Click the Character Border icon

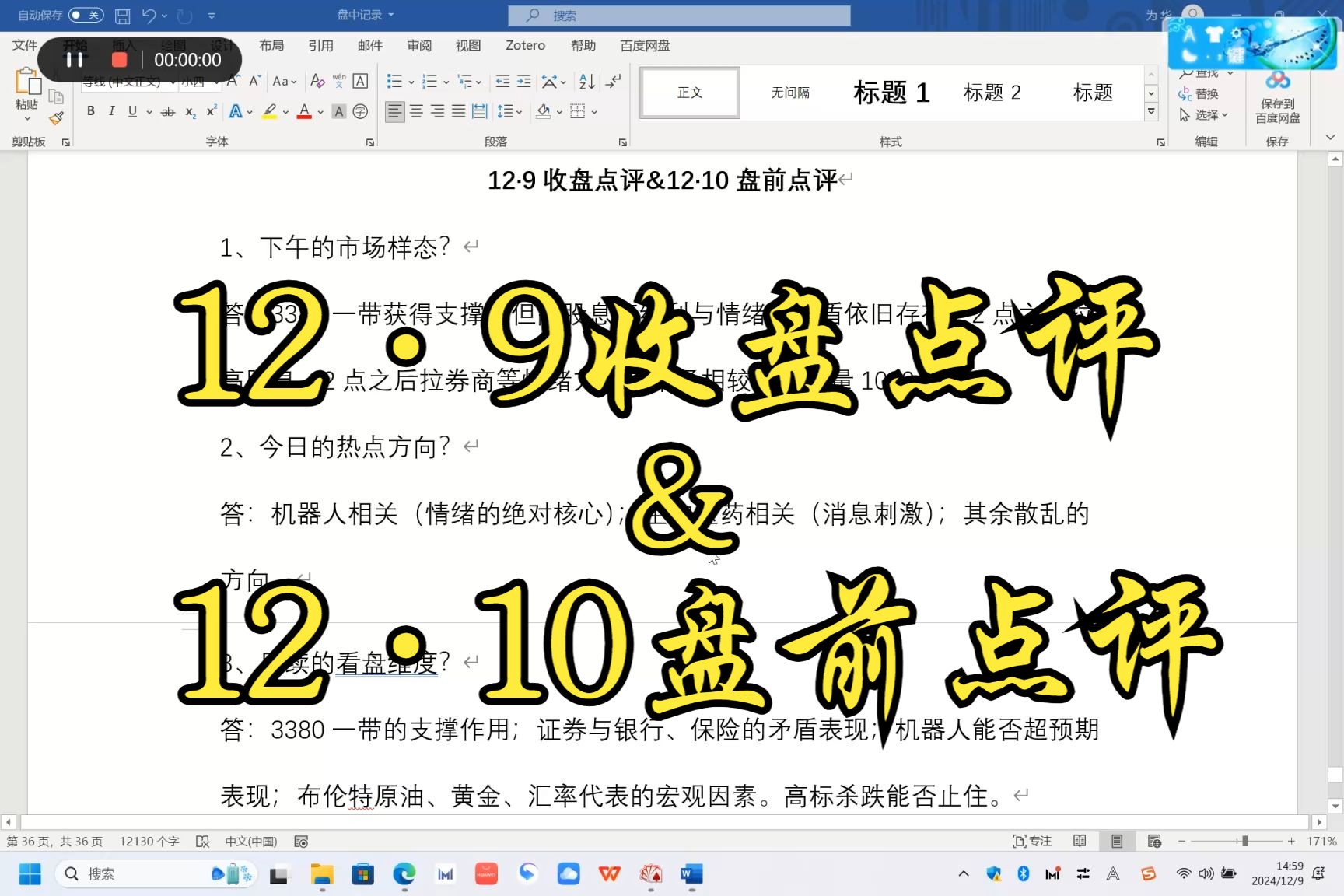[360, 81]
